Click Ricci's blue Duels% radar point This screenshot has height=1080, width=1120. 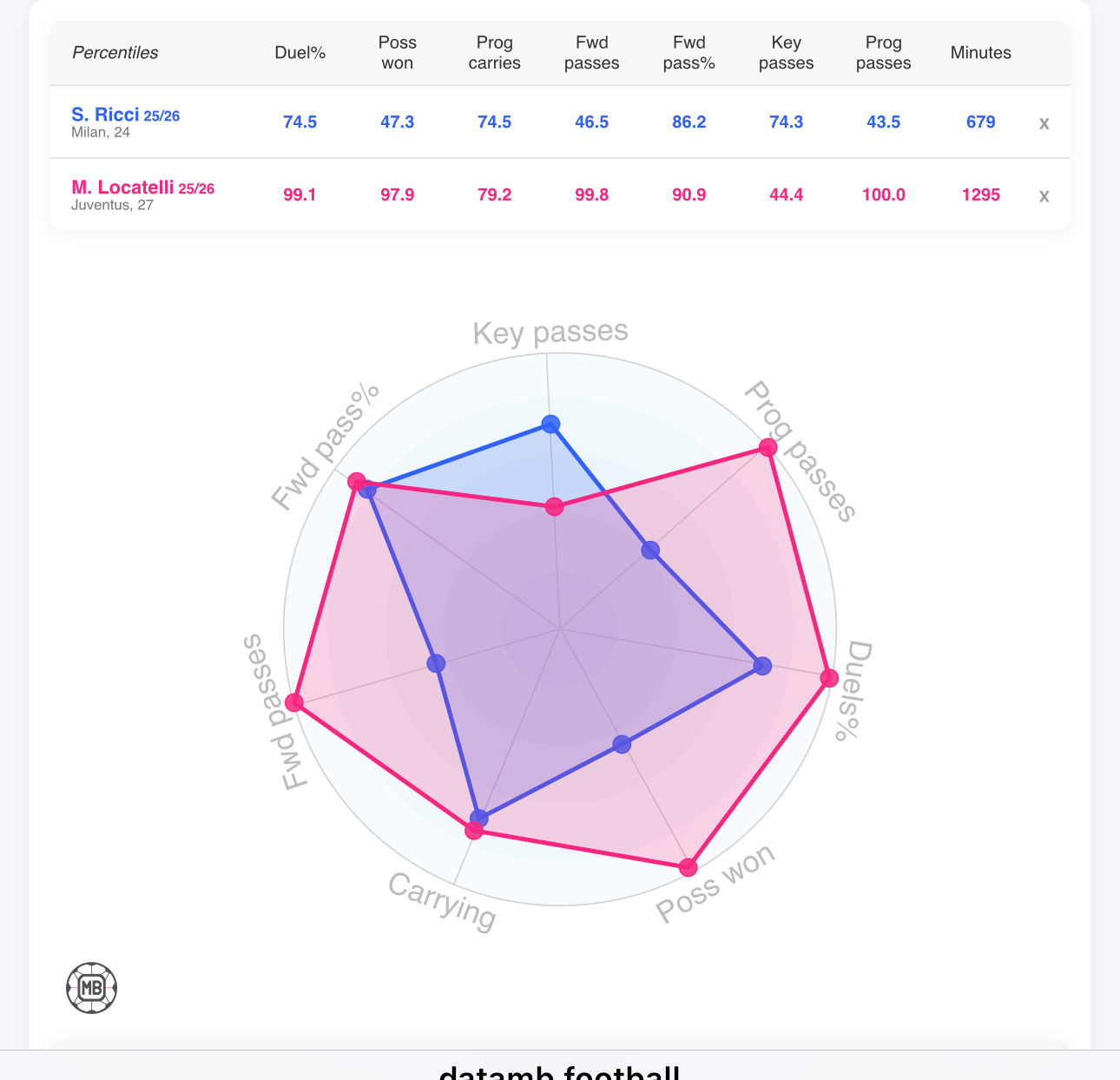tap(762, 666)
